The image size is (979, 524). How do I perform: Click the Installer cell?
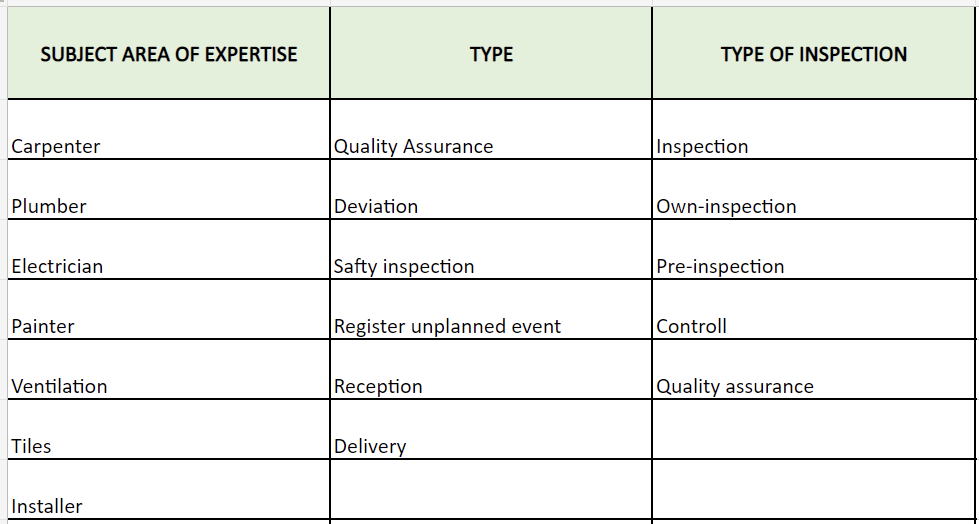pos(169,489)
